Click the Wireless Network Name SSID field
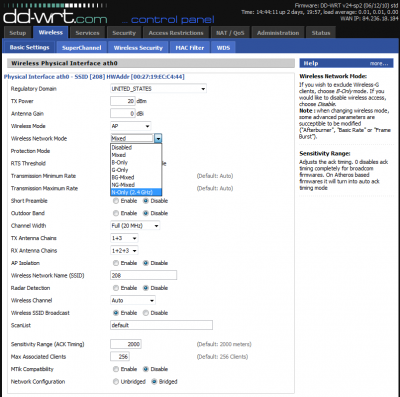 click(144, 275)
